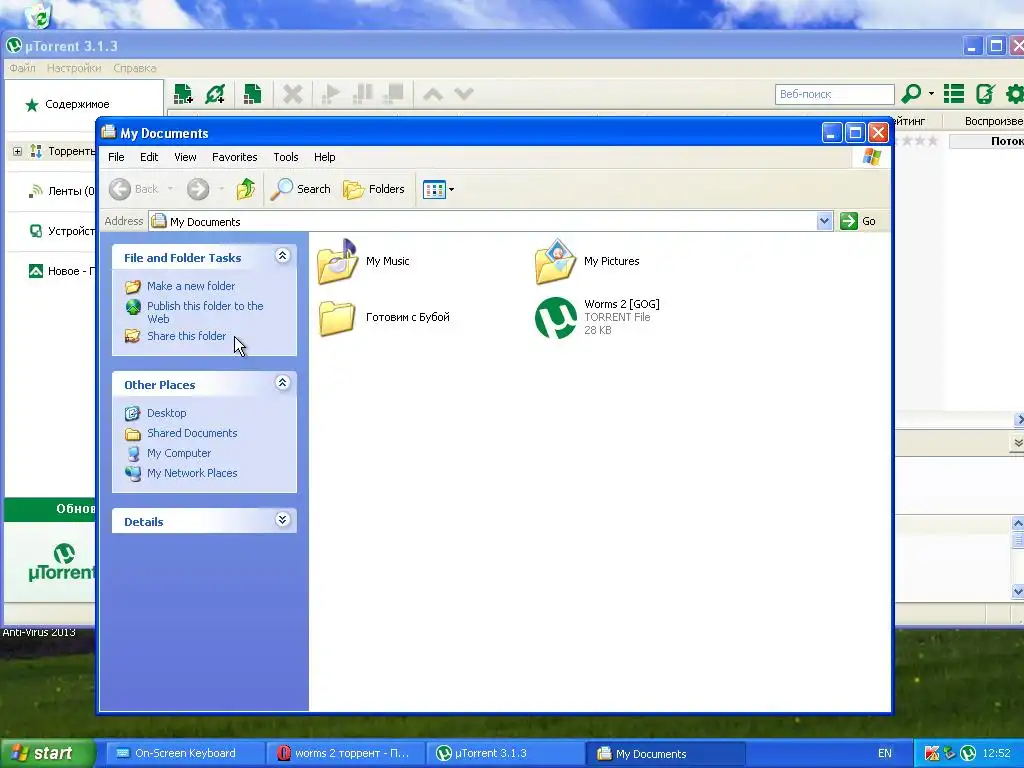Screen dimensions: 1024x768
Task: Click the Forward arrow in My Documents
Action: click(198, 189)
